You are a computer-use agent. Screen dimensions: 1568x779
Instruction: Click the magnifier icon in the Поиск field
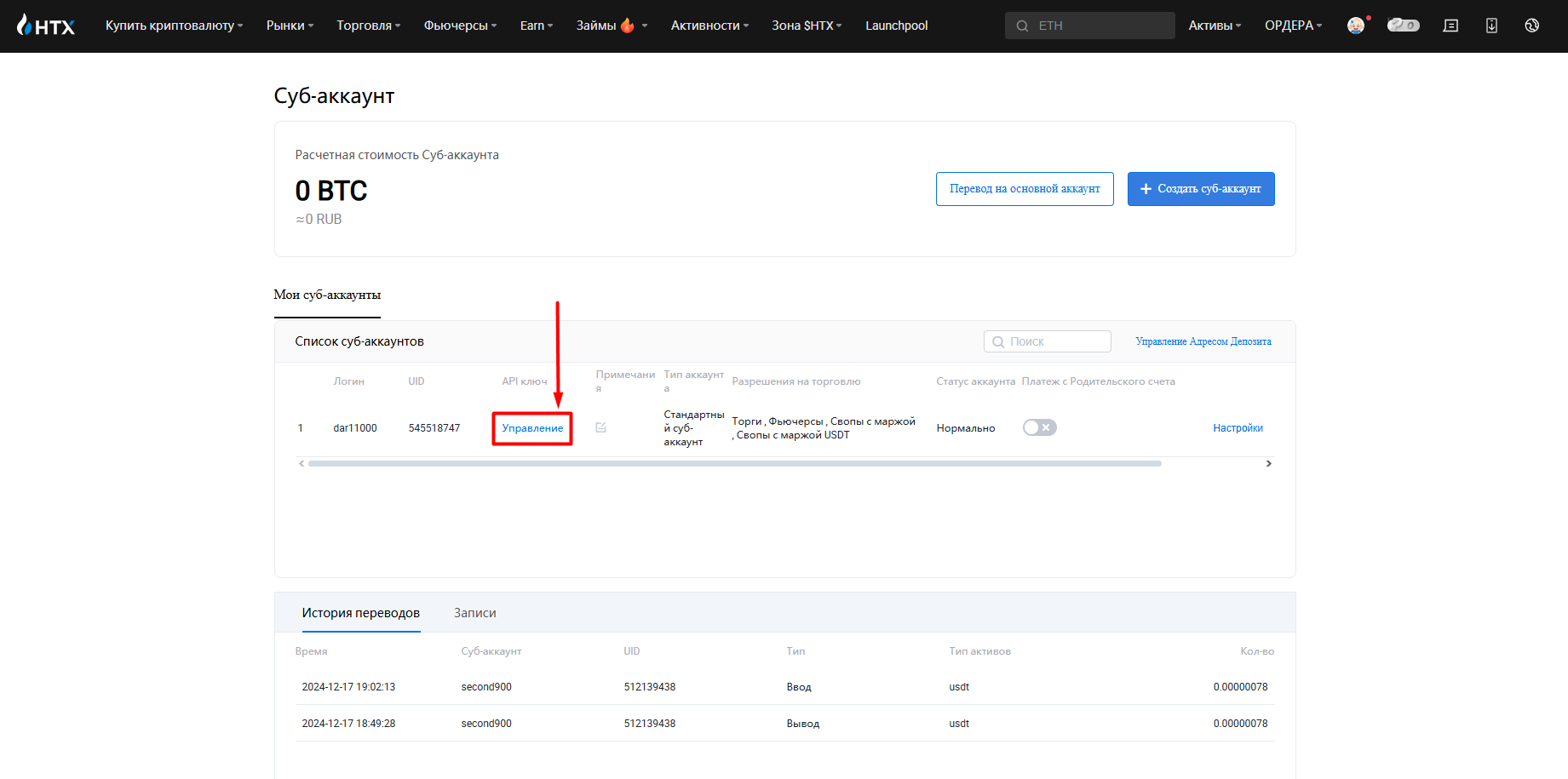(998, 341)
